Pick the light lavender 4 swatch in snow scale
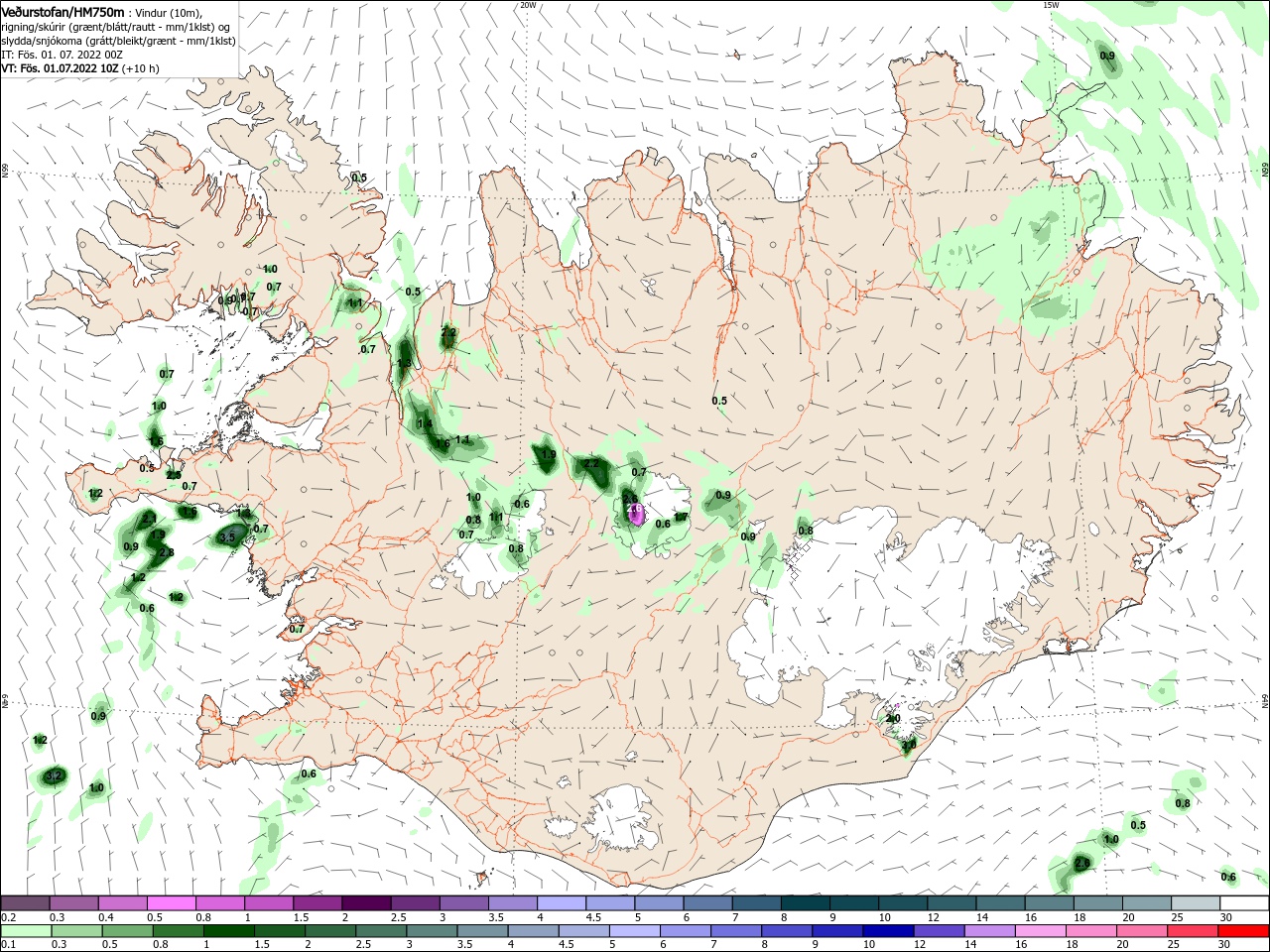 562,903
